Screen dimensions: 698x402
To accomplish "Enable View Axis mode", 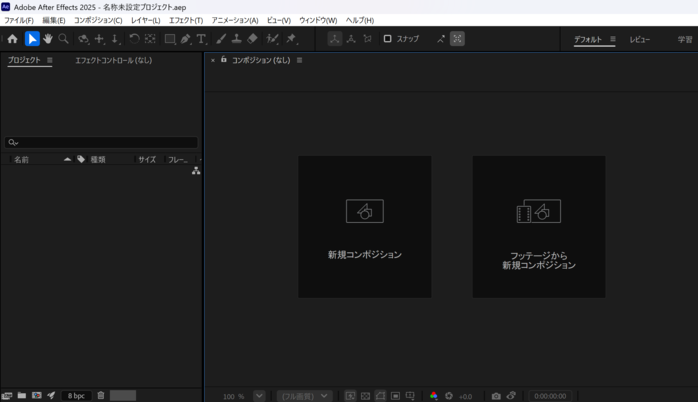I will pyautogui.click(x=367, y=39).
